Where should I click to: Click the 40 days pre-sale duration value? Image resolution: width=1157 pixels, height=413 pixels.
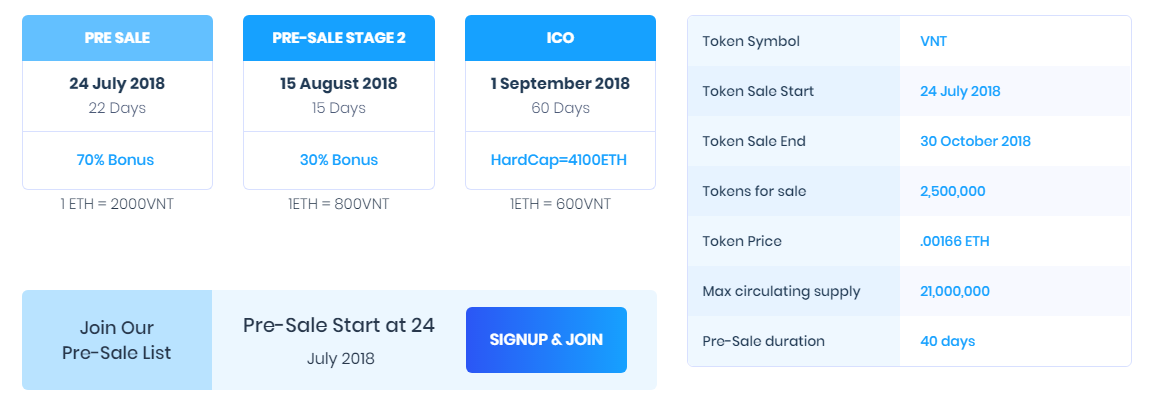[x=947, y=341]
